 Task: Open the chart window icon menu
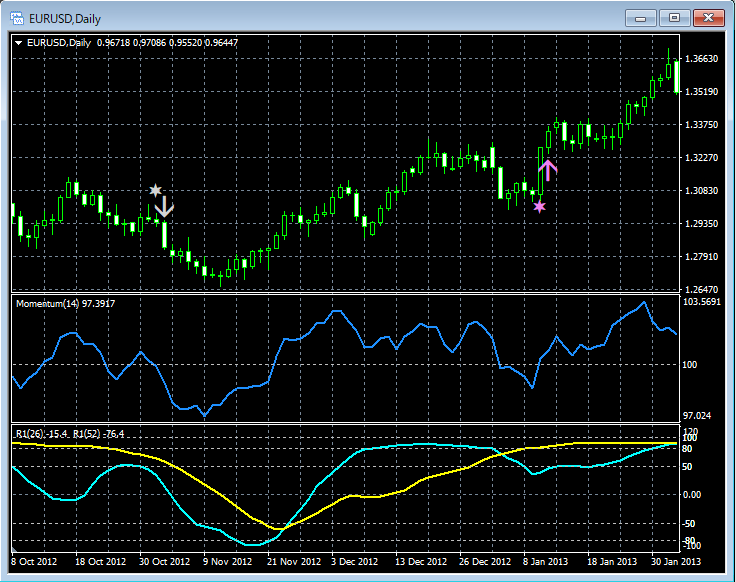tap(17, 18)
